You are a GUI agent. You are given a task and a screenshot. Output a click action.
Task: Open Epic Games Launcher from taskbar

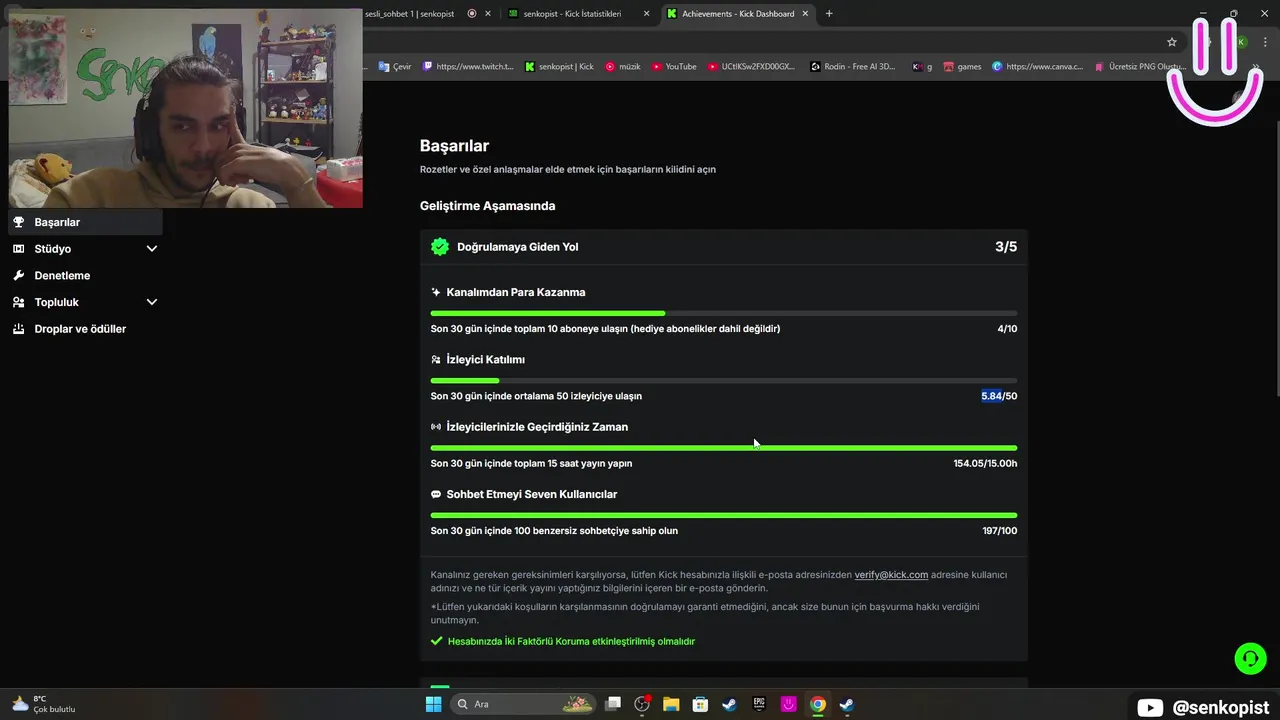point(759,704)
